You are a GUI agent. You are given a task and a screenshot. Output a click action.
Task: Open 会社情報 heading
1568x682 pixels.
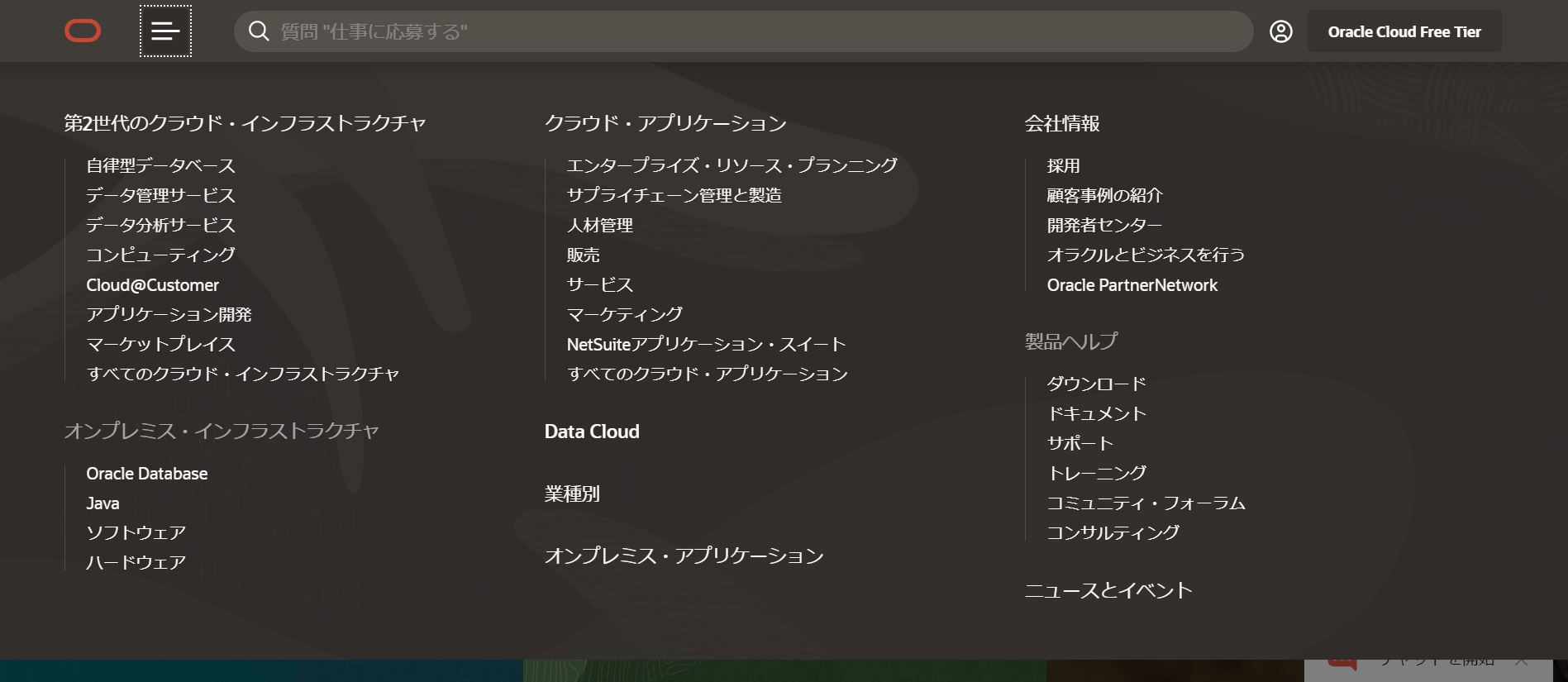[x=1062, y=123]
